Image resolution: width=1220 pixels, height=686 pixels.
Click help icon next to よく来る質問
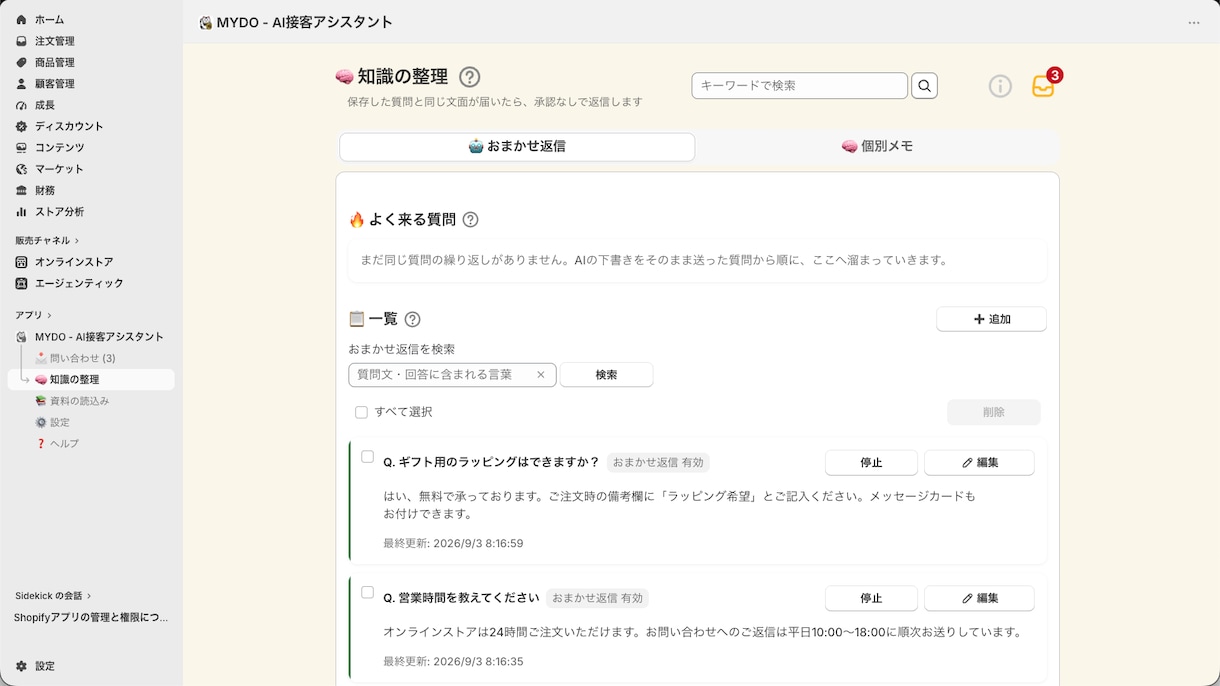click(470, 220)
